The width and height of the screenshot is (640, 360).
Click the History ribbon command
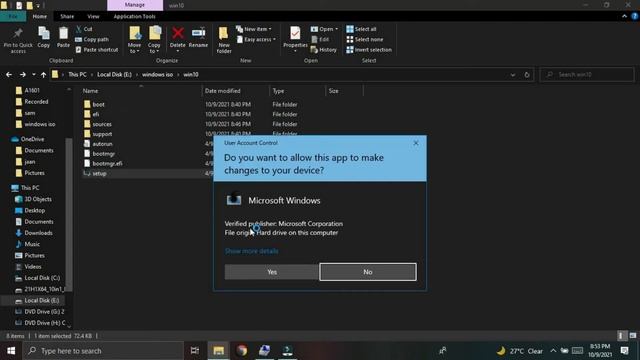pyautogui.click(x=324, y=50)
